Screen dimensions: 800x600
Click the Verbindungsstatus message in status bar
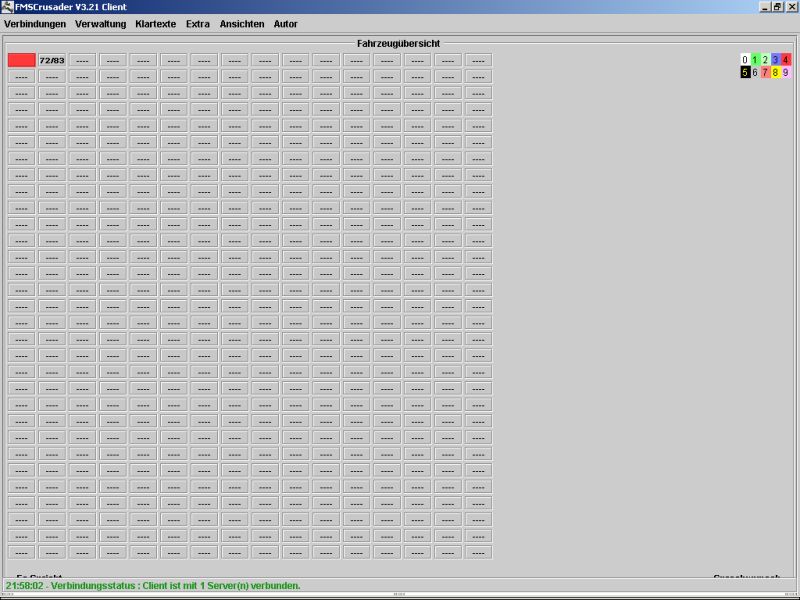click(153, 585)
